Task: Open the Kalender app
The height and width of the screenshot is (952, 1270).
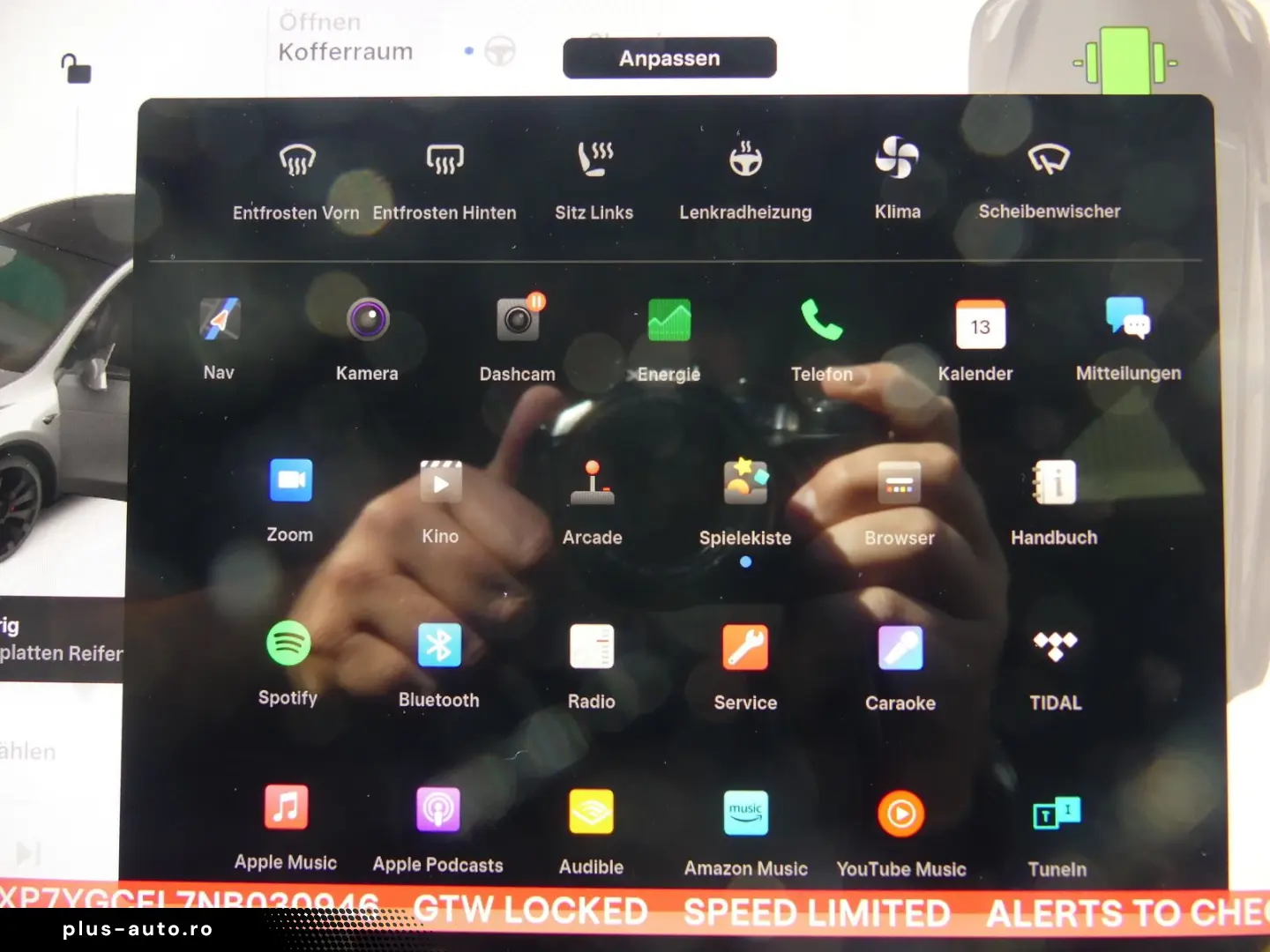Action: point(980,324)
